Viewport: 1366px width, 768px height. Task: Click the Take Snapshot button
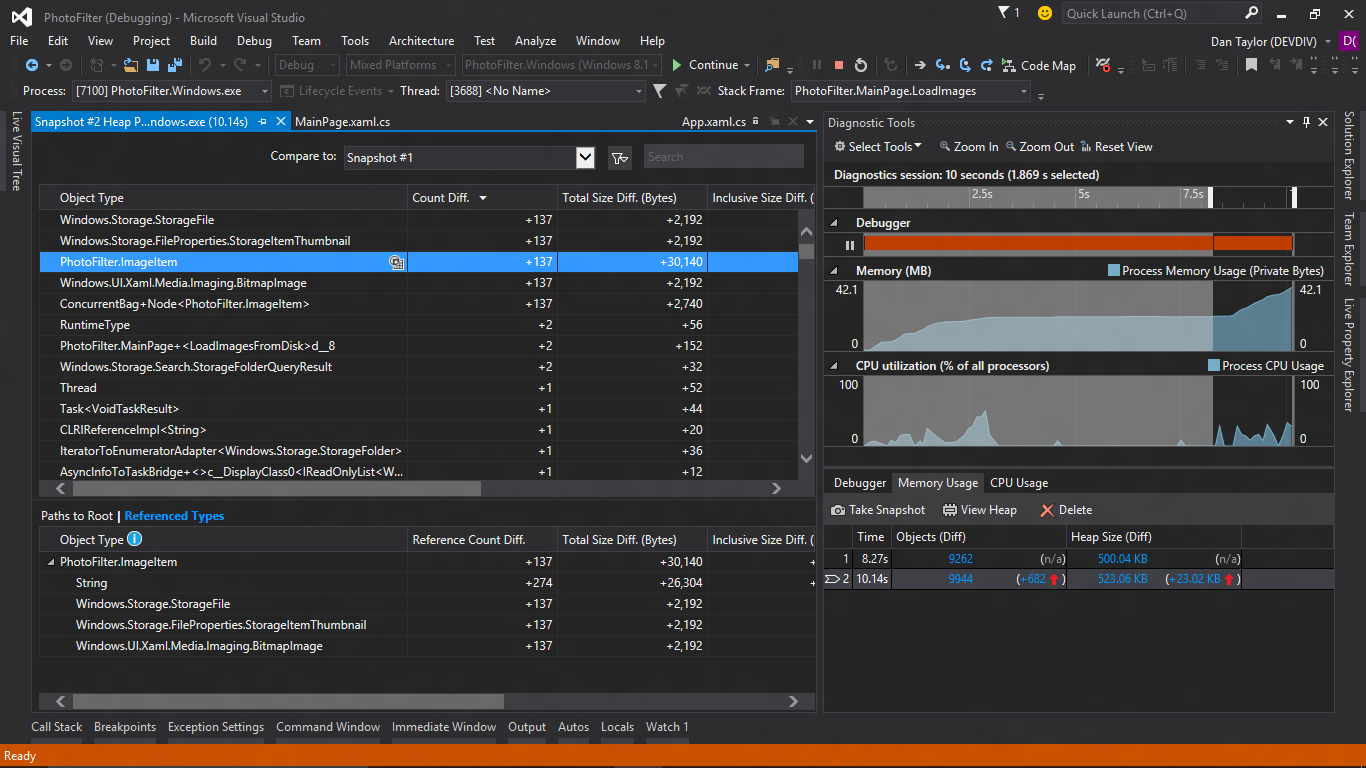tap(878, 510)
